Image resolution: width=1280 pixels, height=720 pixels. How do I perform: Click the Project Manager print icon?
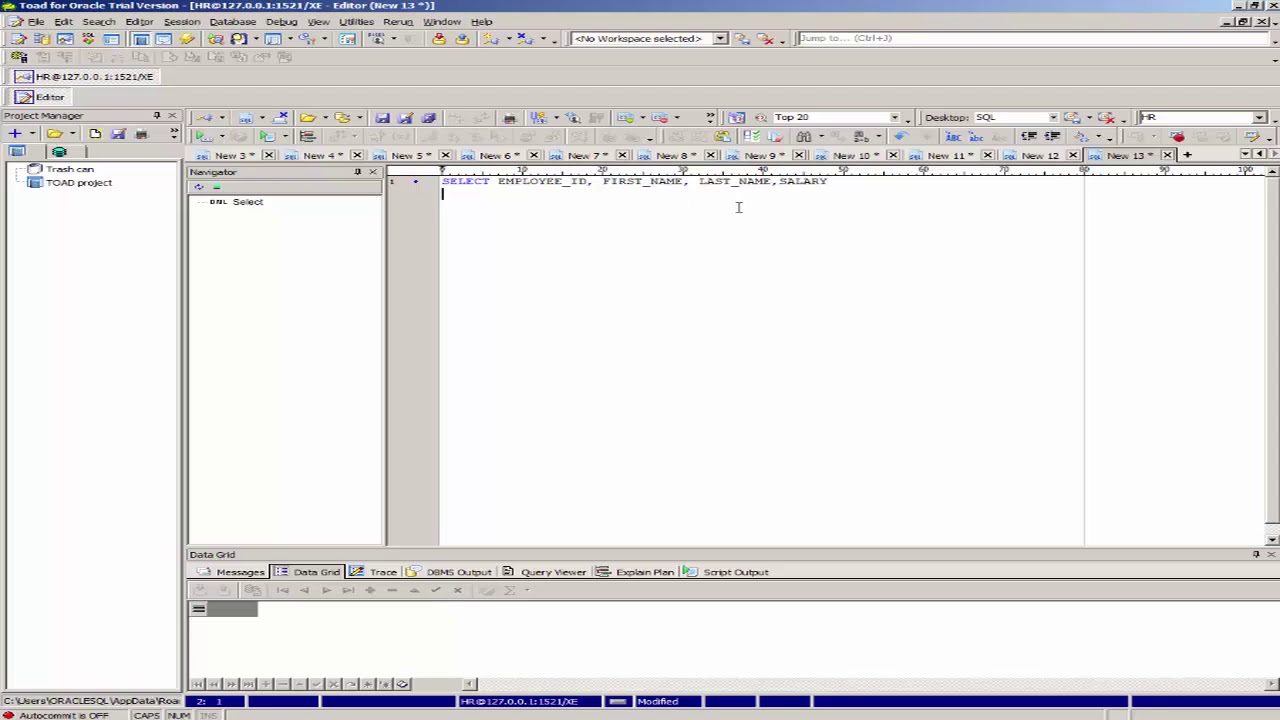coord(141,134)
